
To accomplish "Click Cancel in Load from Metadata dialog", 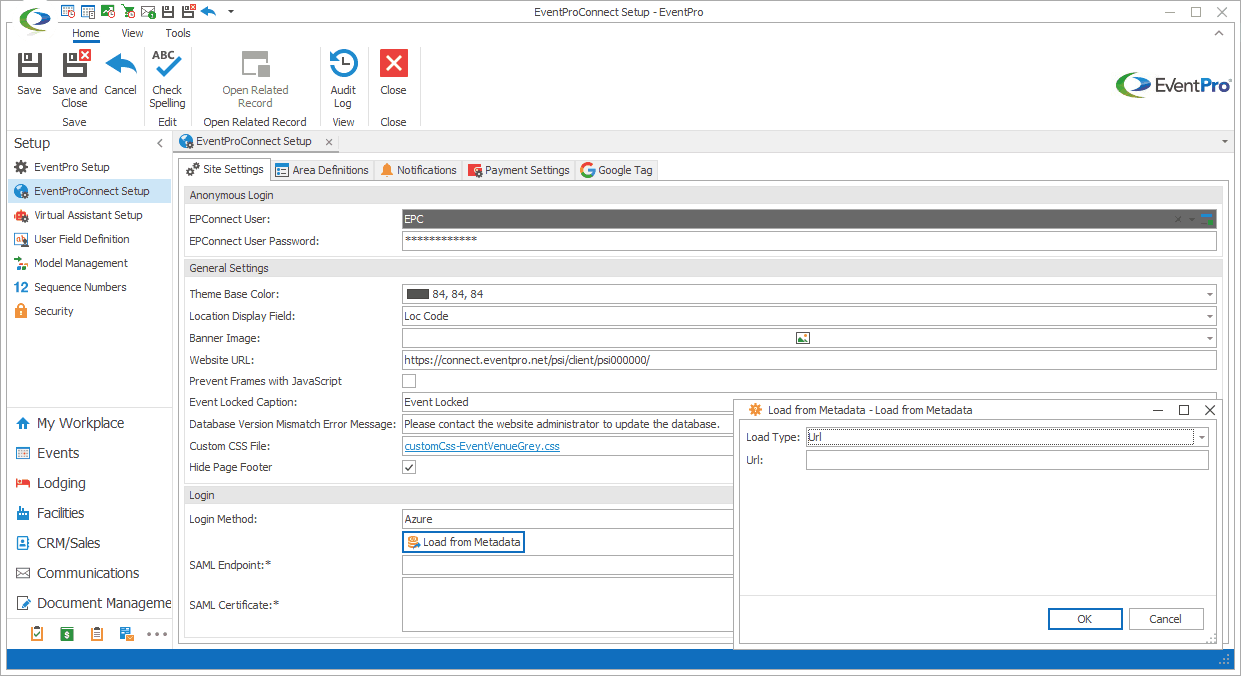I will coord(1166,619).
